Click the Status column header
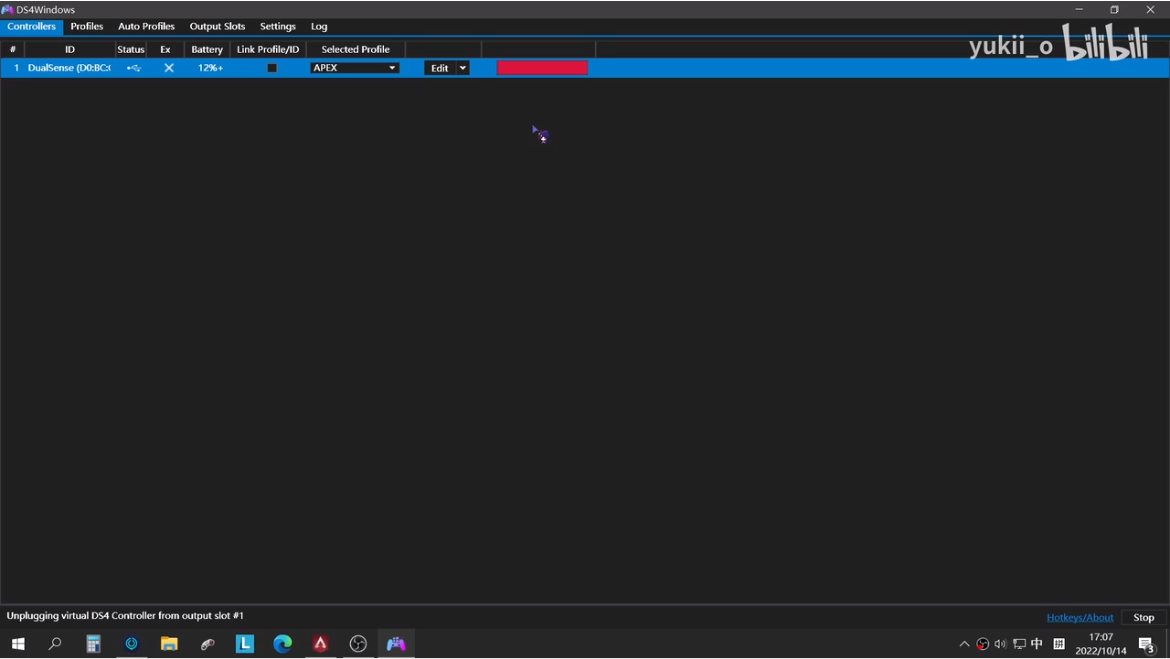This screenshot has height=659, width=1170. (x=131, y=49)
